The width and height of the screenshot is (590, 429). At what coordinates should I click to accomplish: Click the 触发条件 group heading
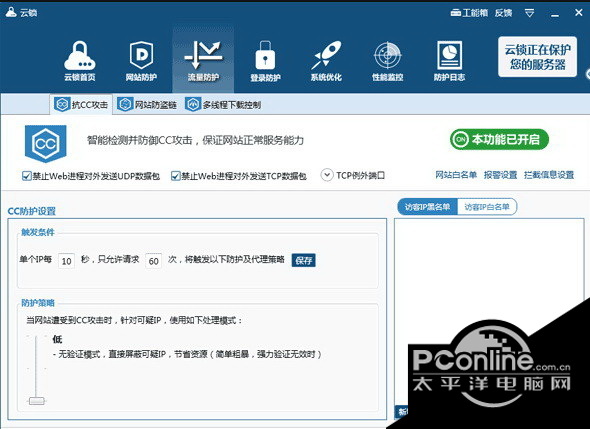38,232
